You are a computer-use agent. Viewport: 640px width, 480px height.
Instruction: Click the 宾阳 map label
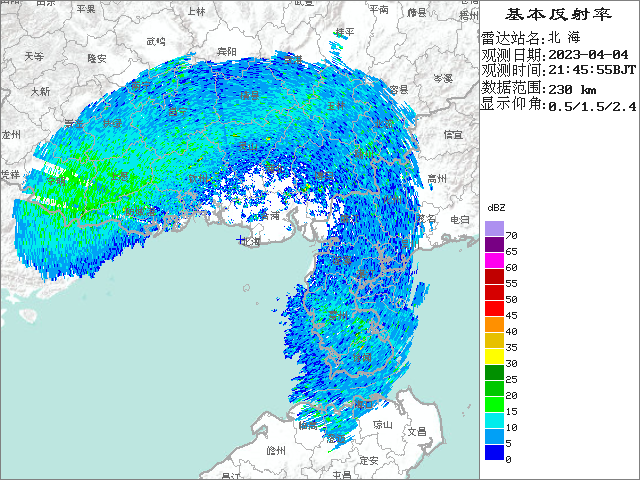pos(227,51)
